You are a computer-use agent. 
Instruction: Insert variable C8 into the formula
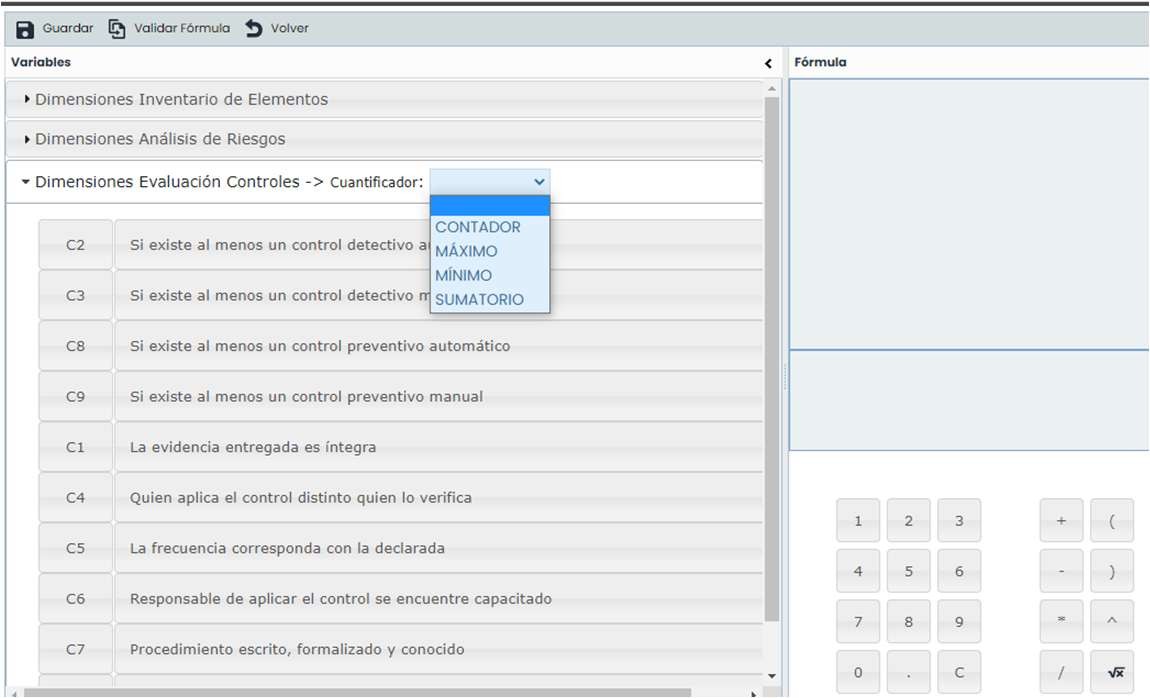(x=76, y=346)
